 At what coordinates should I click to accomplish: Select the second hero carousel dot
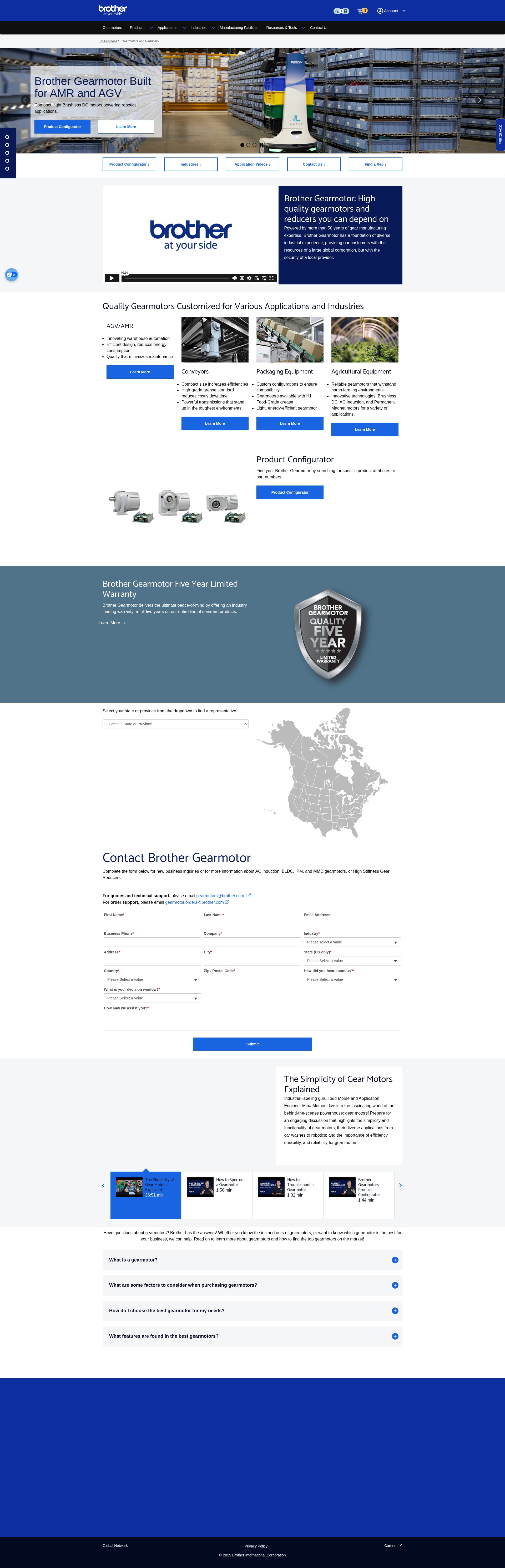[x=249, y=145]
